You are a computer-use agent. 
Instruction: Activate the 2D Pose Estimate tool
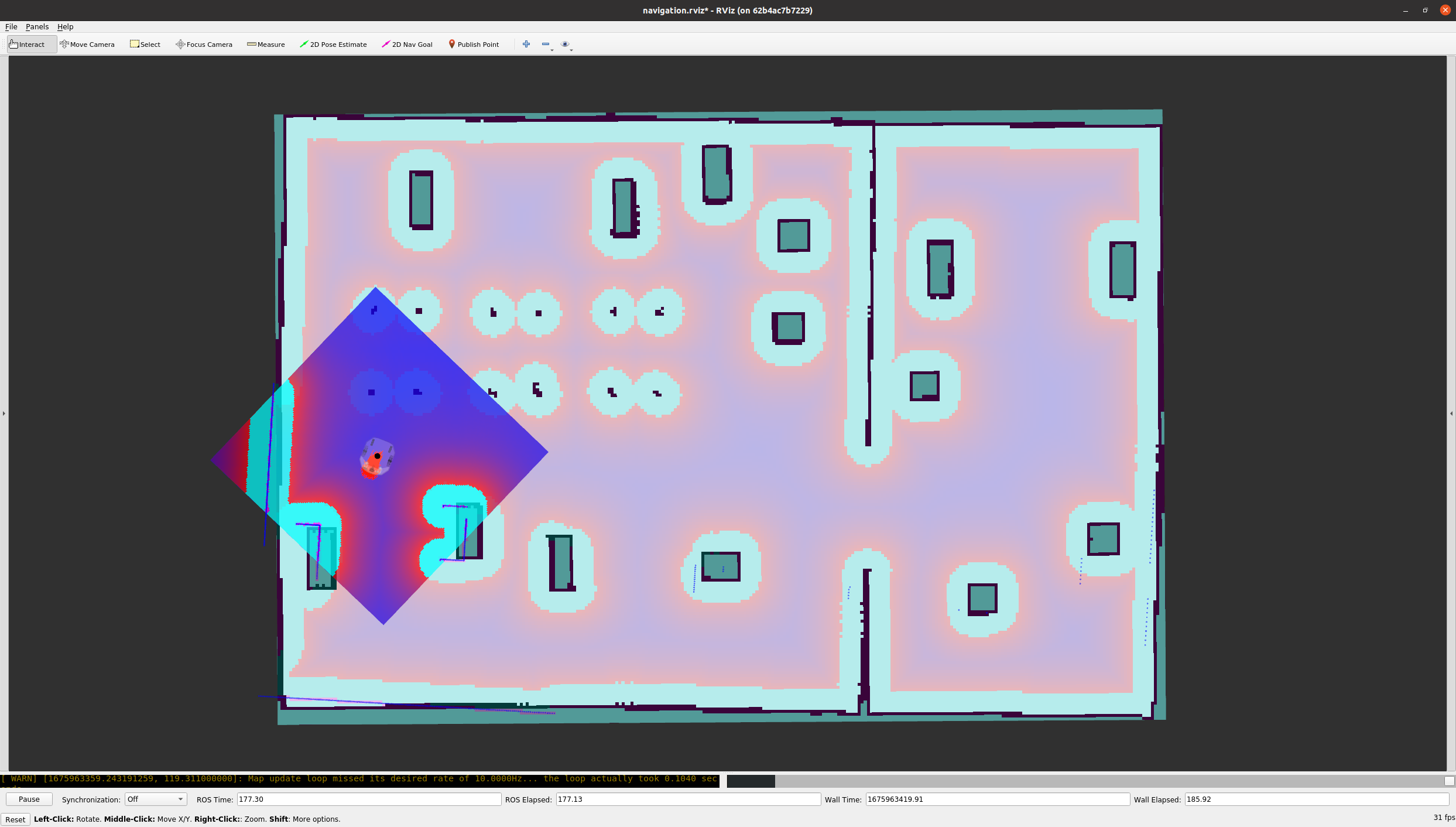click(333, 45)
